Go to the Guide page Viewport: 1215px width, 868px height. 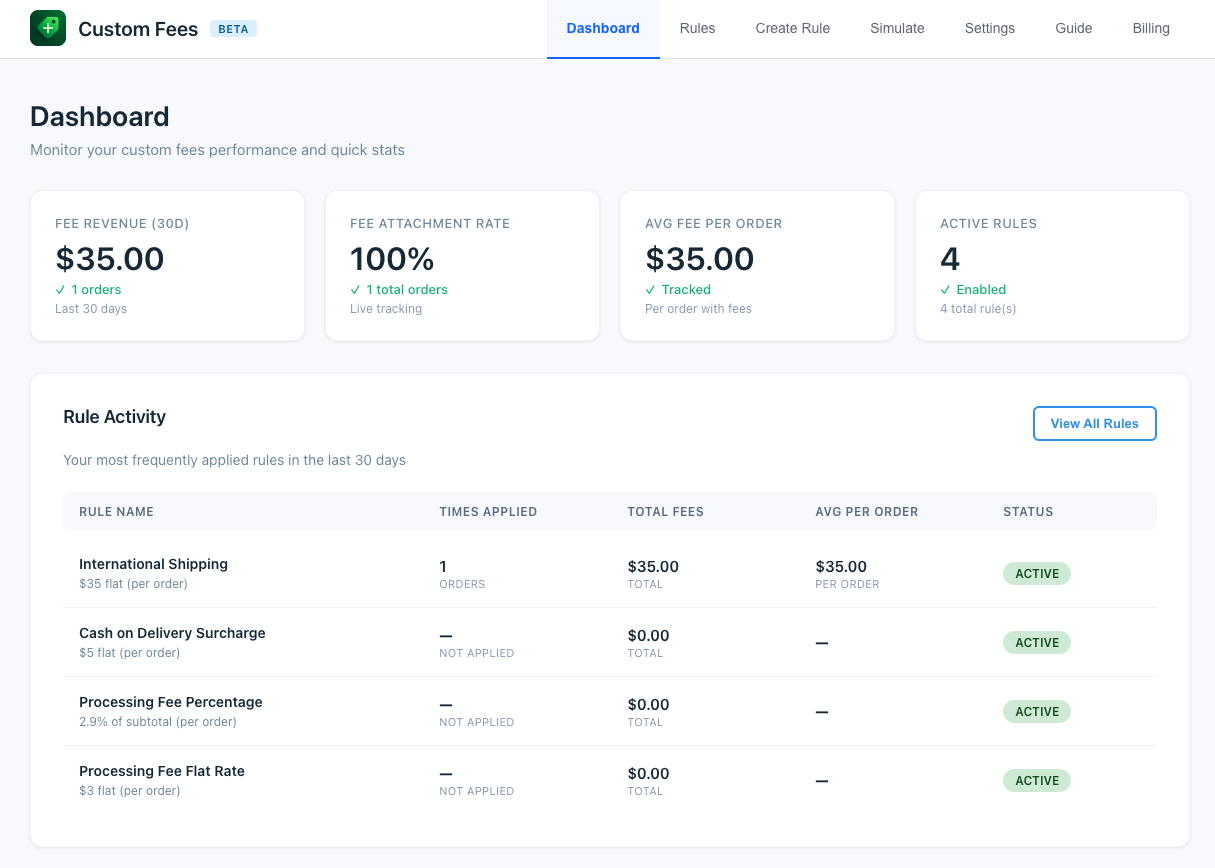coord(1073,29)
